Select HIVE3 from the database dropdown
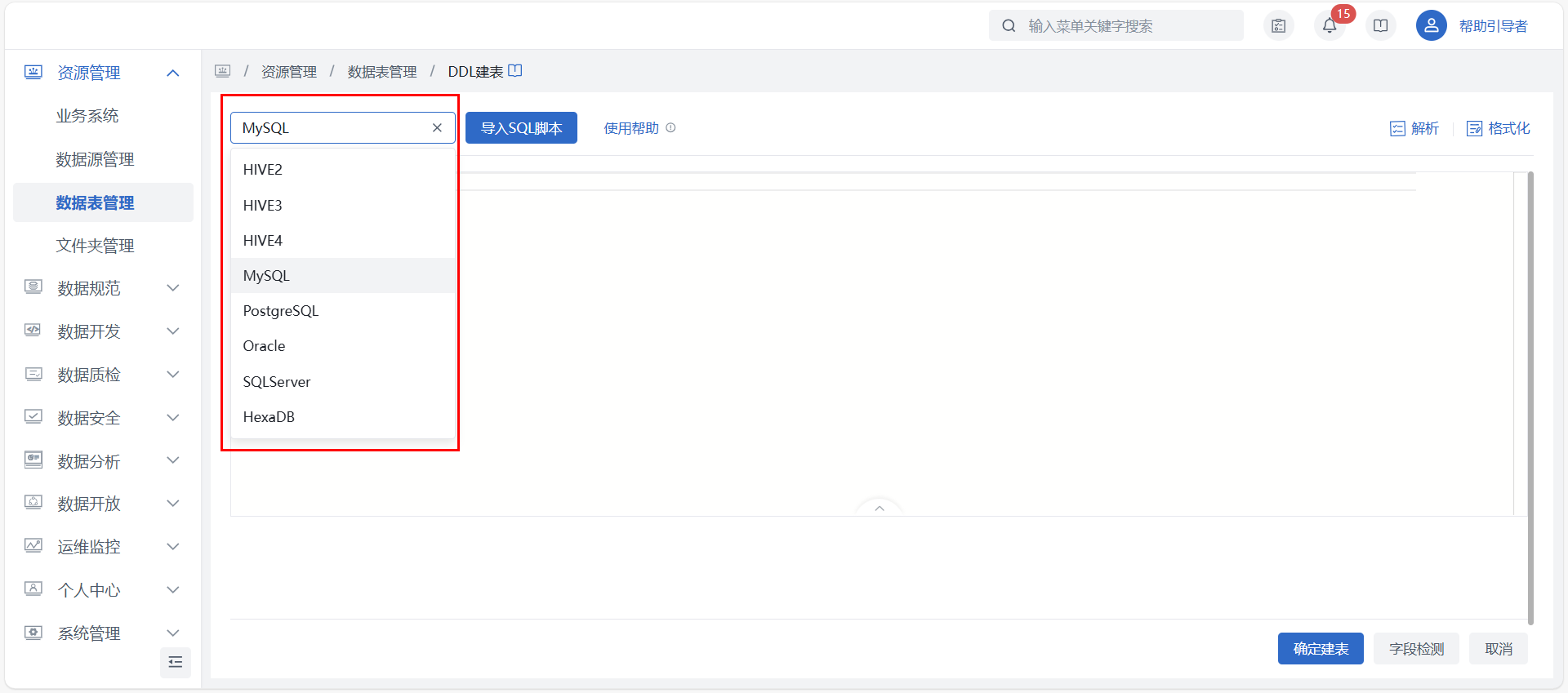 [x=343, y=205]
